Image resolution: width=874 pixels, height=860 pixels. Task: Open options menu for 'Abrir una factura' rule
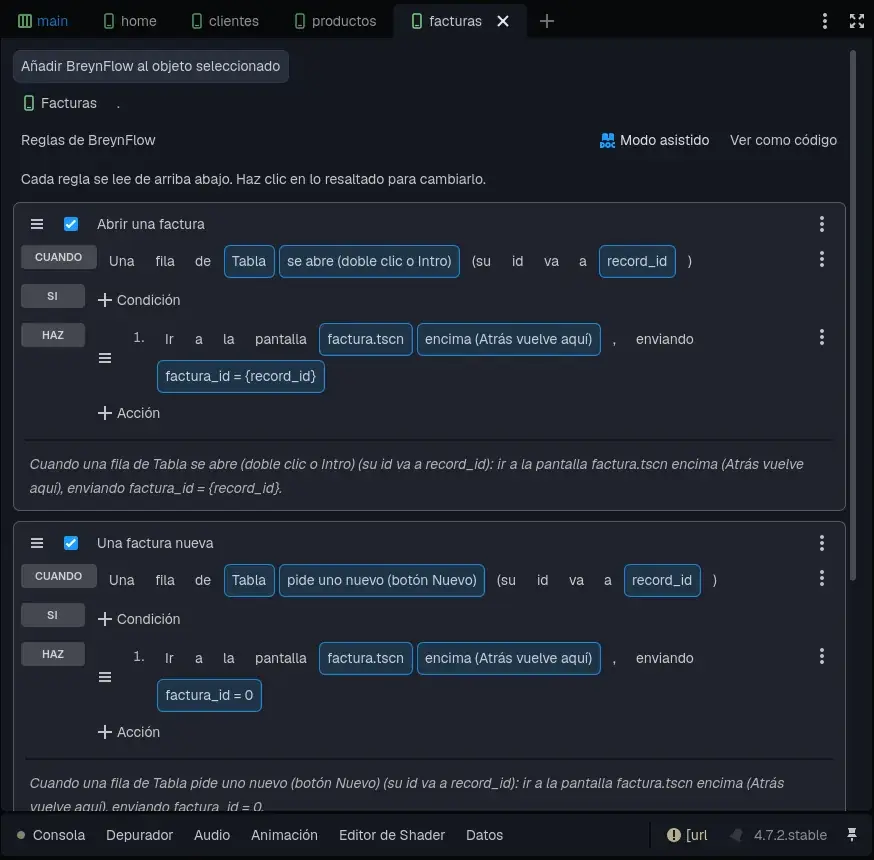click(822, 224)
